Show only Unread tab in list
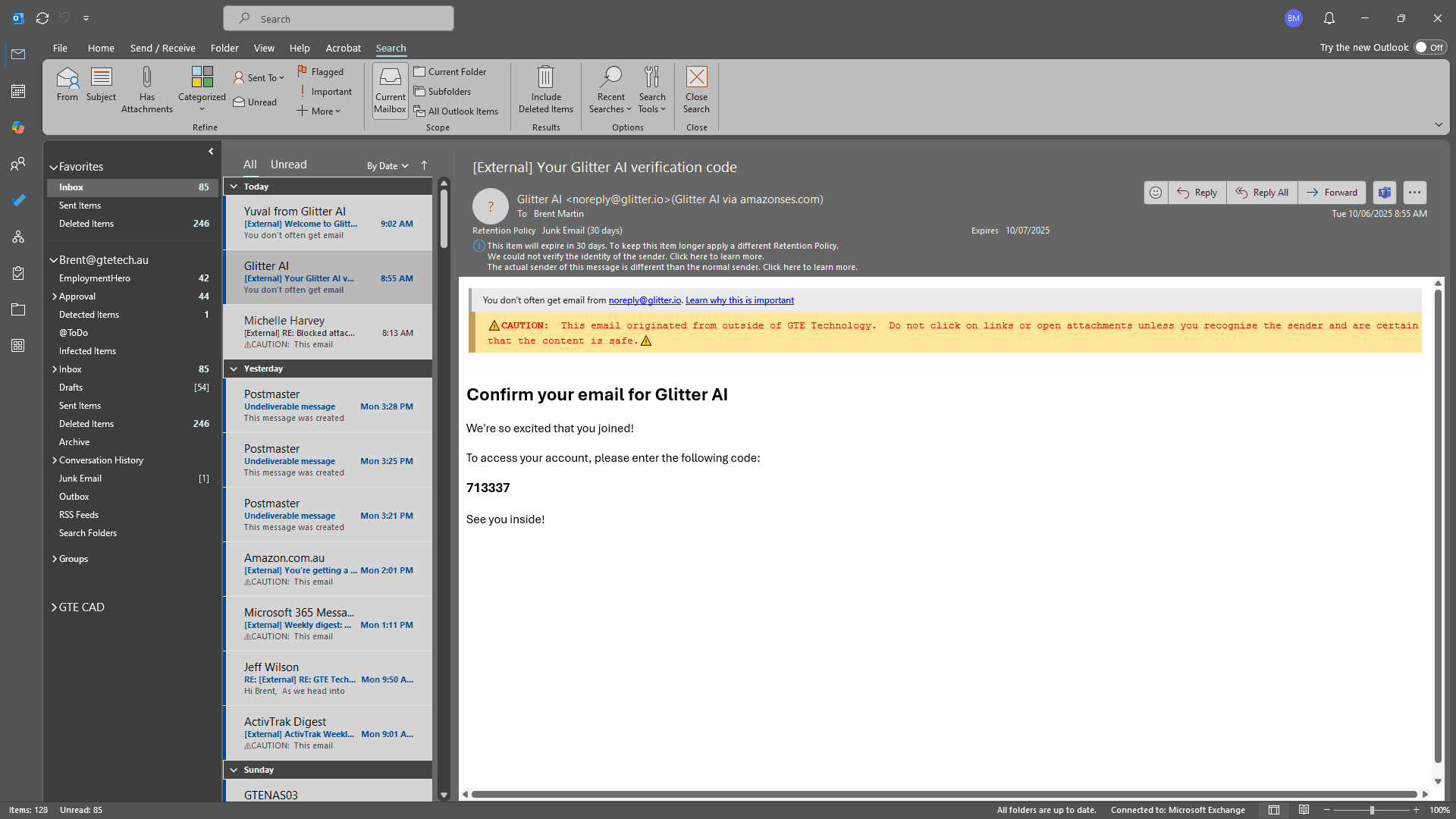 [x=288, y=165]
